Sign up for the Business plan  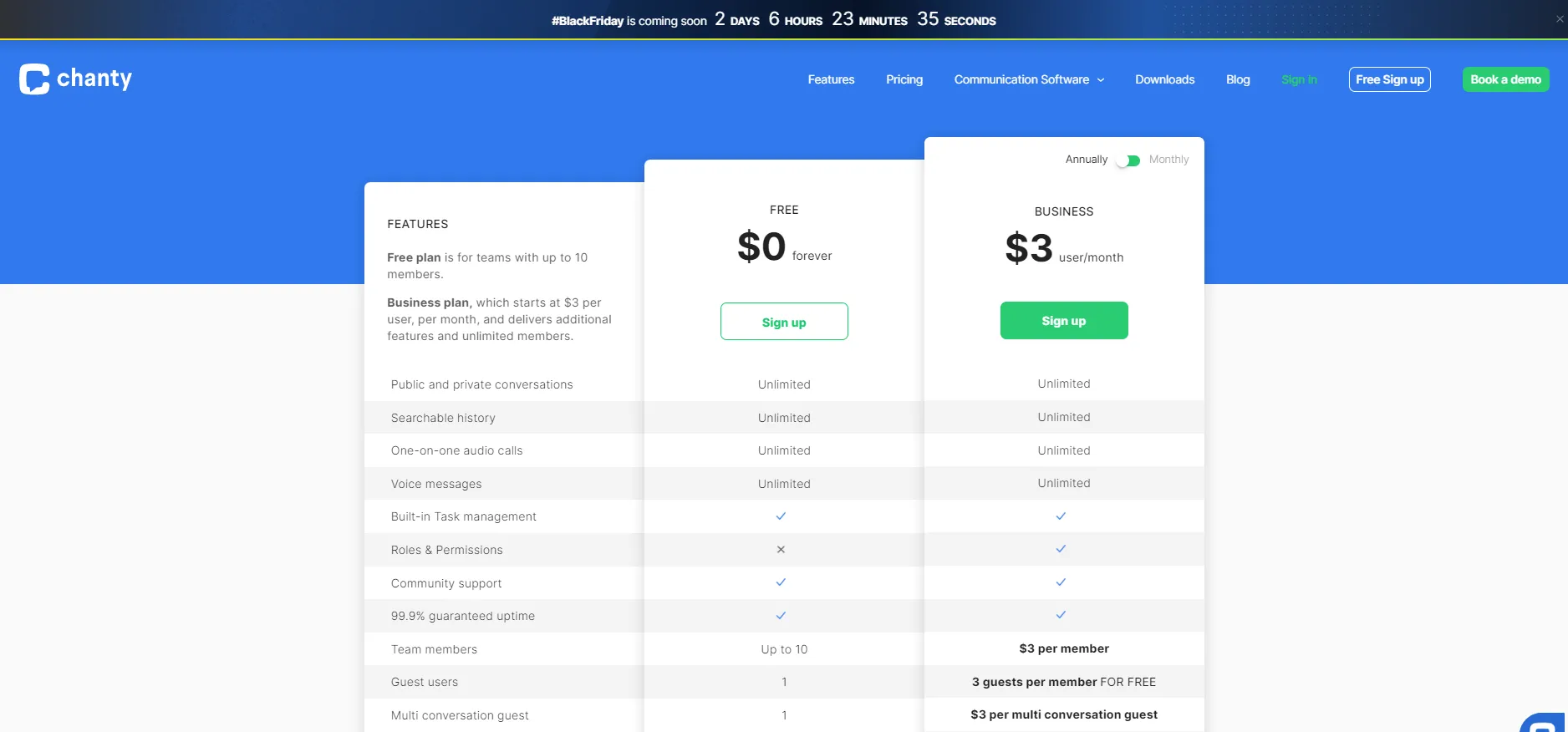click(1064, 321)
